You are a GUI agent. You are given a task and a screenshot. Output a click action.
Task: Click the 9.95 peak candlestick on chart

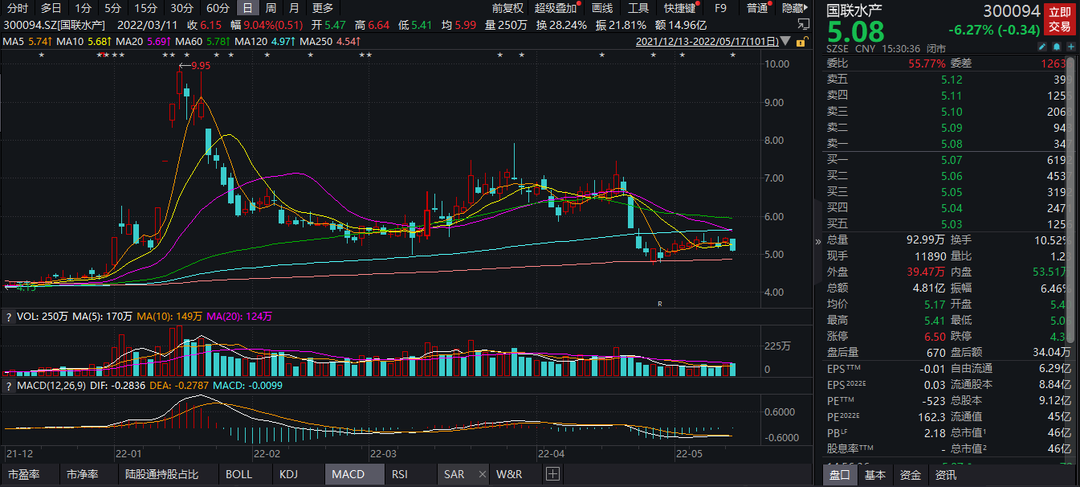(186, 91)
